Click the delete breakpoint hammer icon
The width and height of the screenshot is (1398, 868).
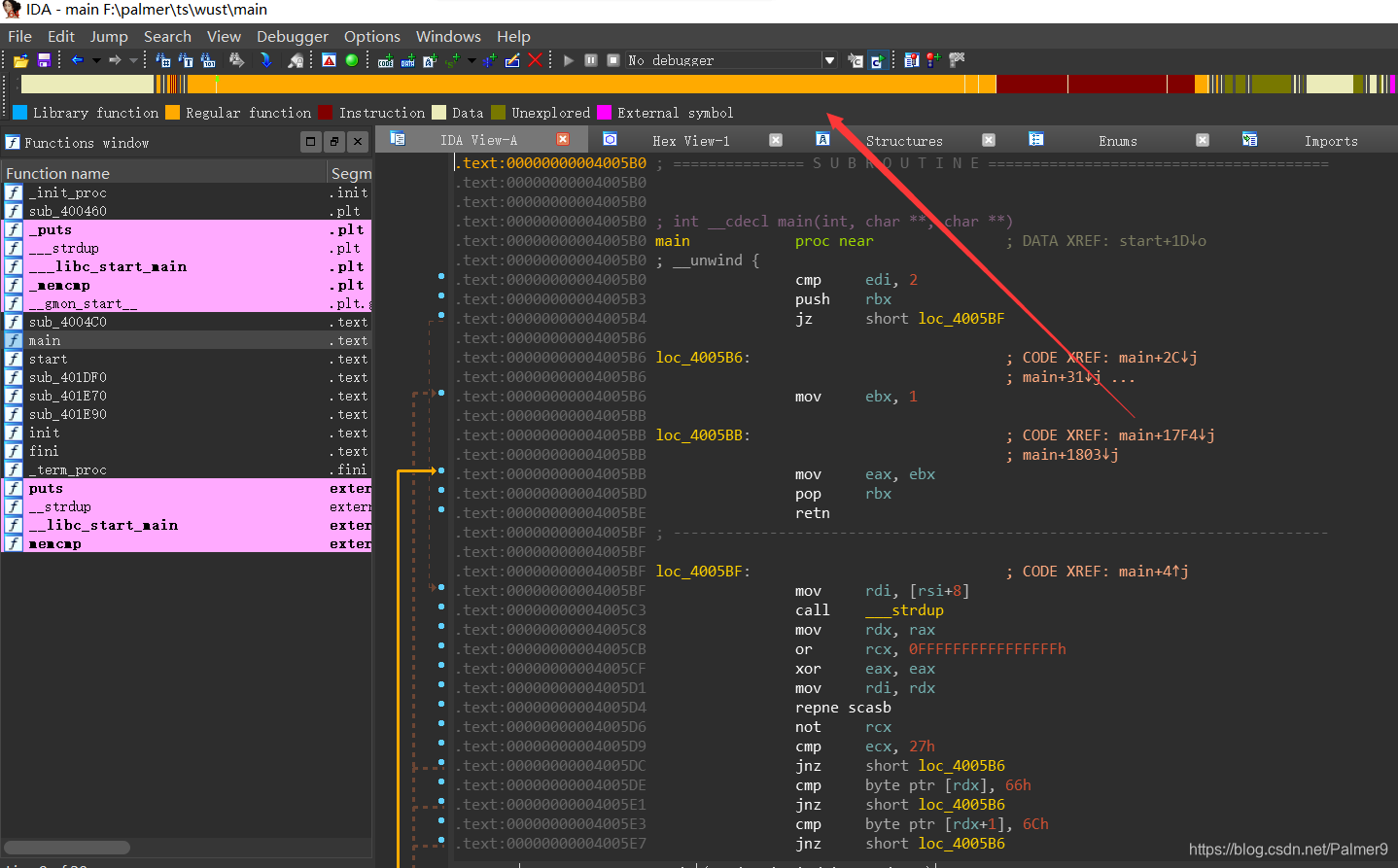pos(957,60)
